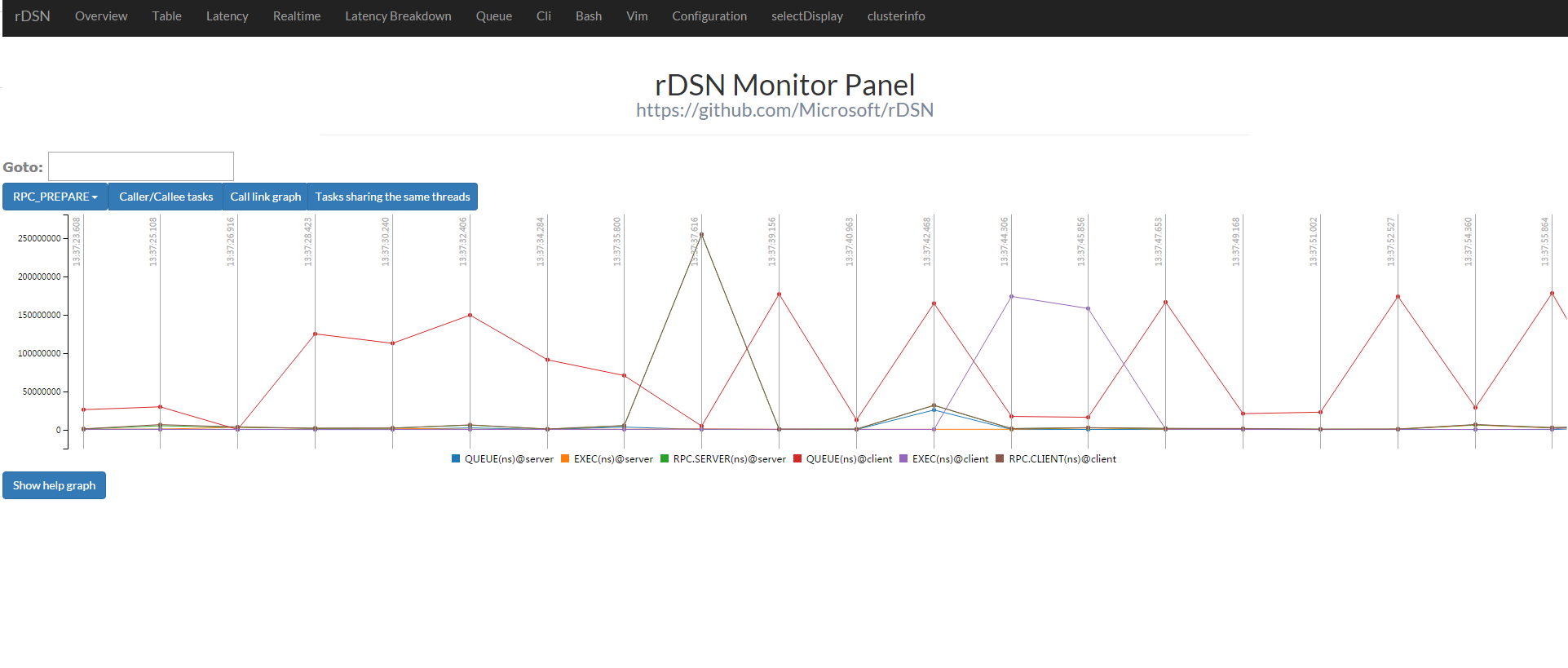Follow the github.com/Microsoft/rDSN link
1568x668 pixels.
(x=784, y=110)
